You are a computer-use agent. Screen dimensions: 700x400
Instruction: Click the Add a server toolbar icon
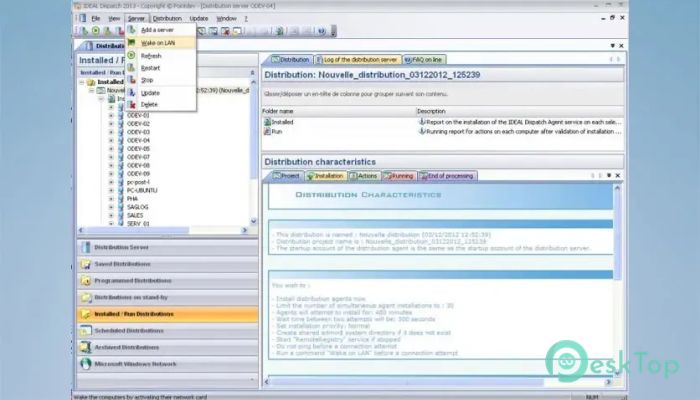[84, 31]
